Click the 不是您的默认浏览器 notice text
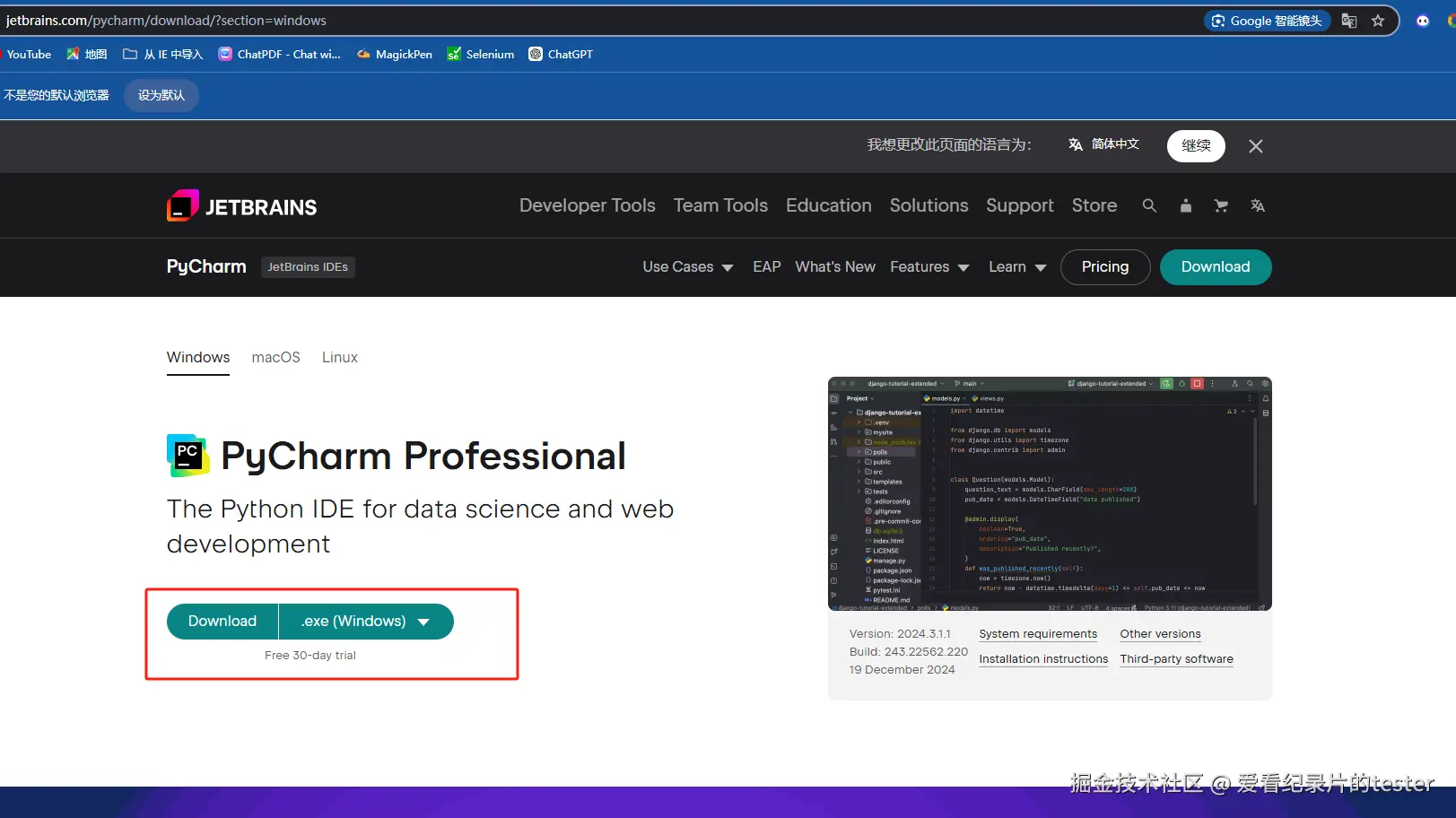Image resolution: width=1456 pixels, height=818 pixels. [x=57, y=95]
